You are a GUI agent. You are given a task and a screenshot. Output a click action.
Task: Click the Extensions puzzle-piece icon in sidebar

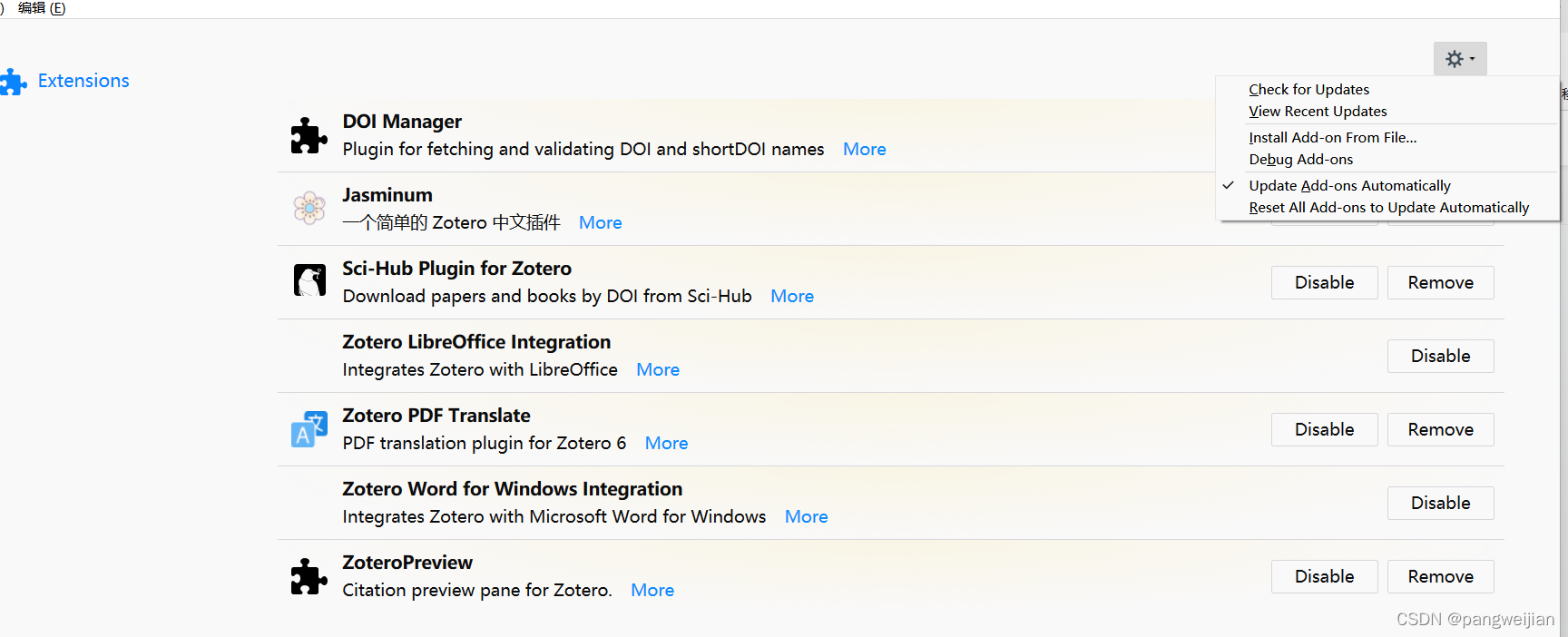(13, 82)
